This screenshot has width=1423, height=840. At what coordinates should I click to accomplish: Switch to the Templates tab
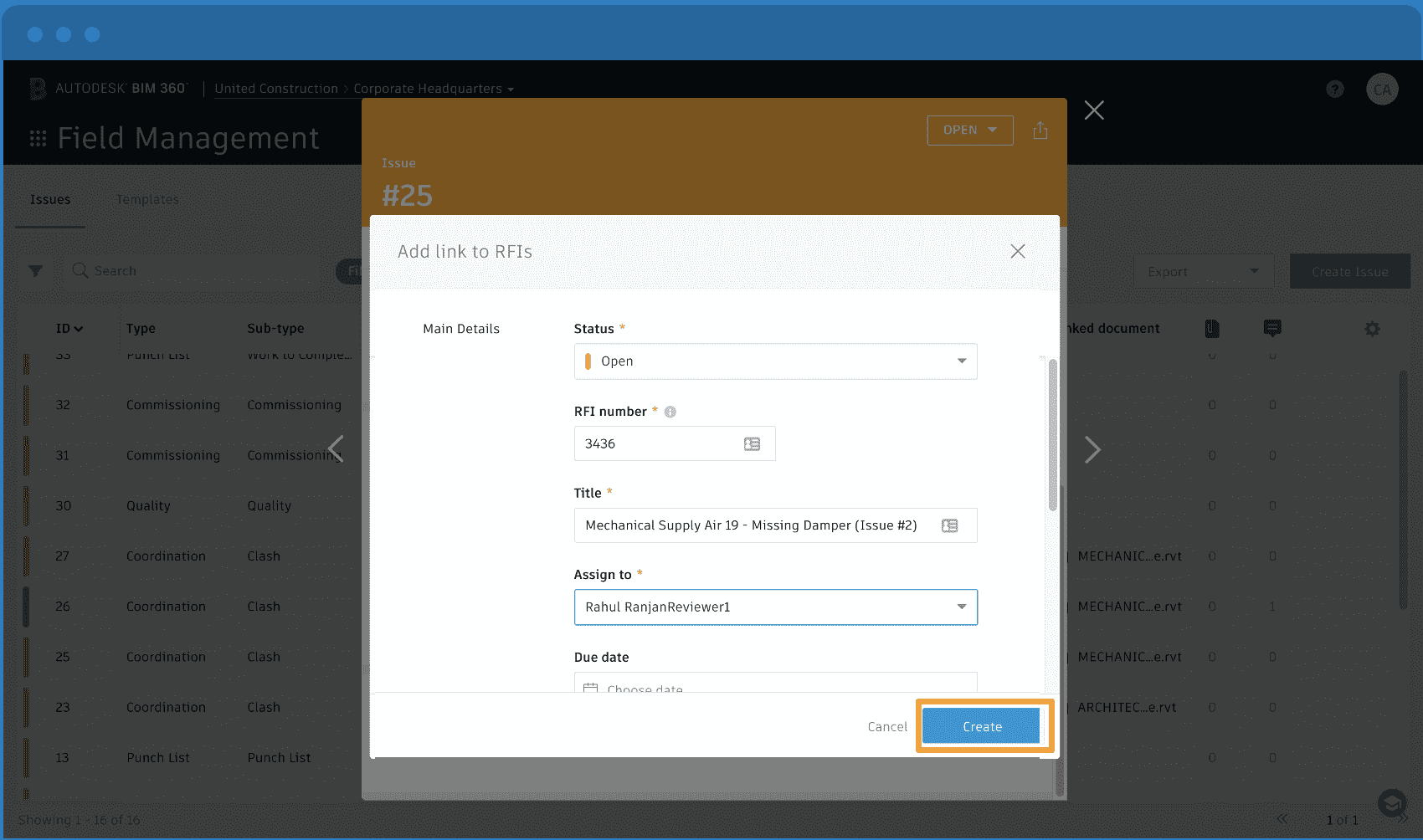147,199
